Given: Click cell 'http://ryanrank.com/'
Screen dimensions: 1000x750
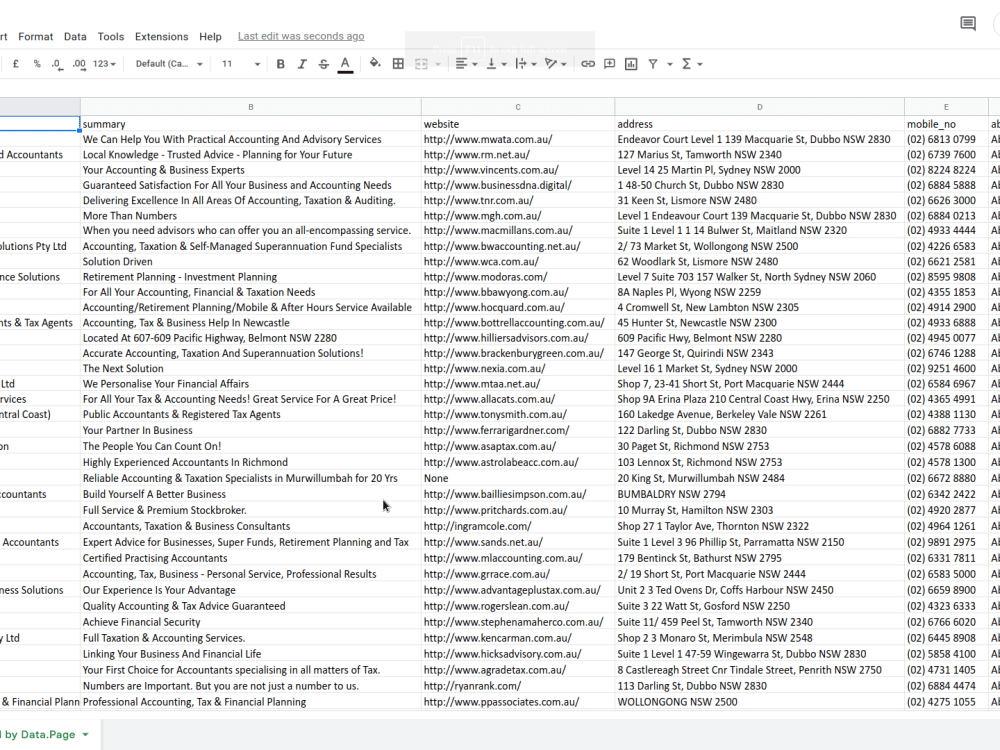Looking at the screenshot, I should pos(518,686).
